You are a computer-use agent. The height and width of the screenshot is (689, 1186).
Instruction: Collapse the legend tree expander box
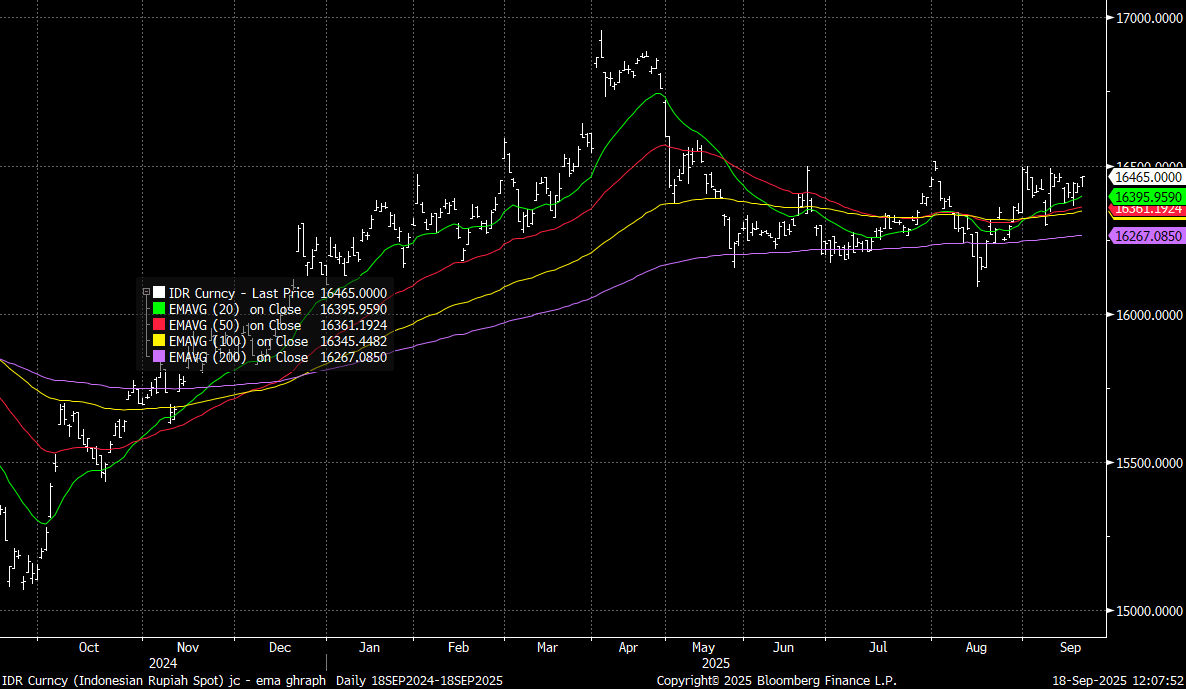click(x=146, y=293)
